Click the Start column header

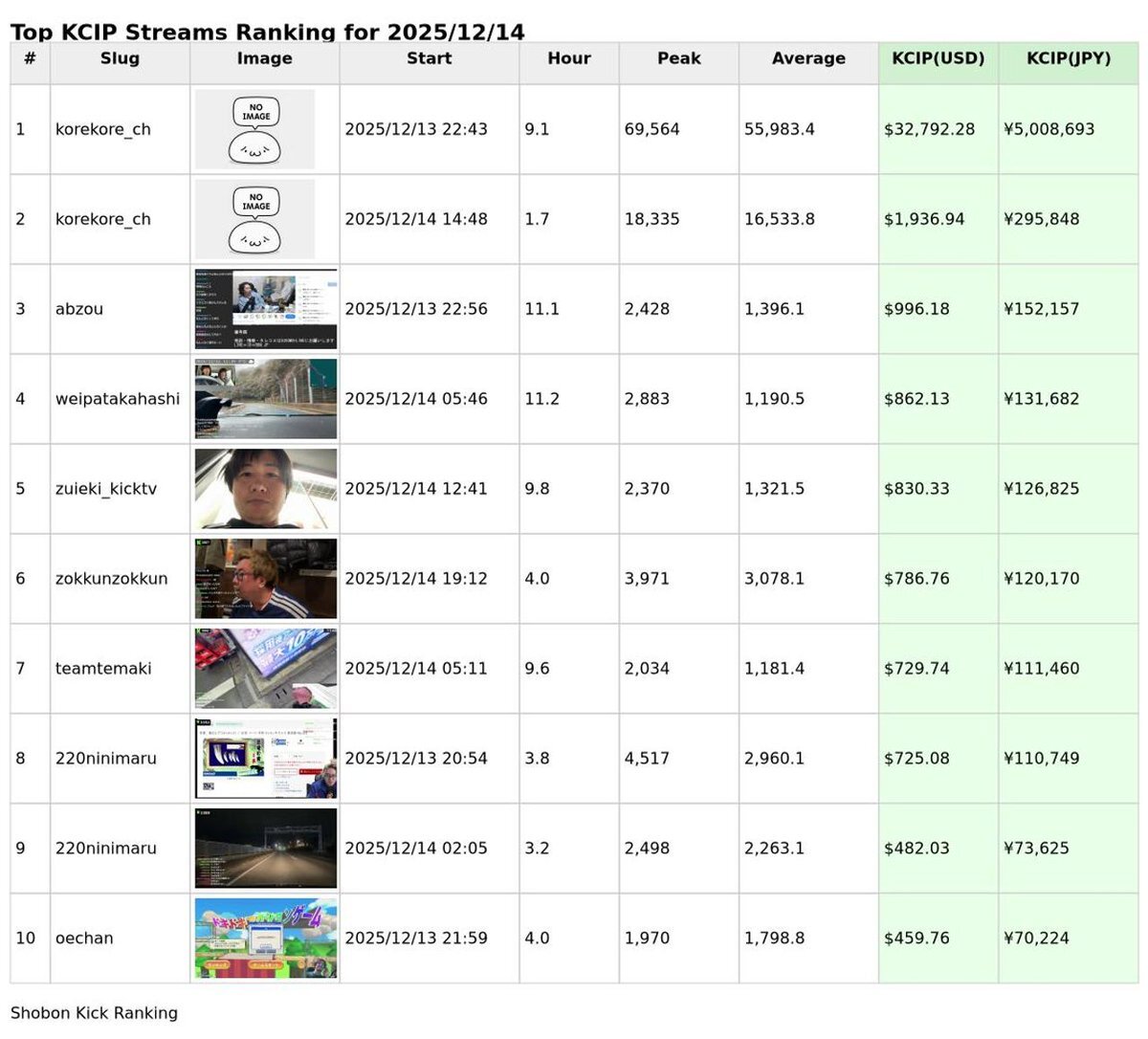(x=429, y=58)
